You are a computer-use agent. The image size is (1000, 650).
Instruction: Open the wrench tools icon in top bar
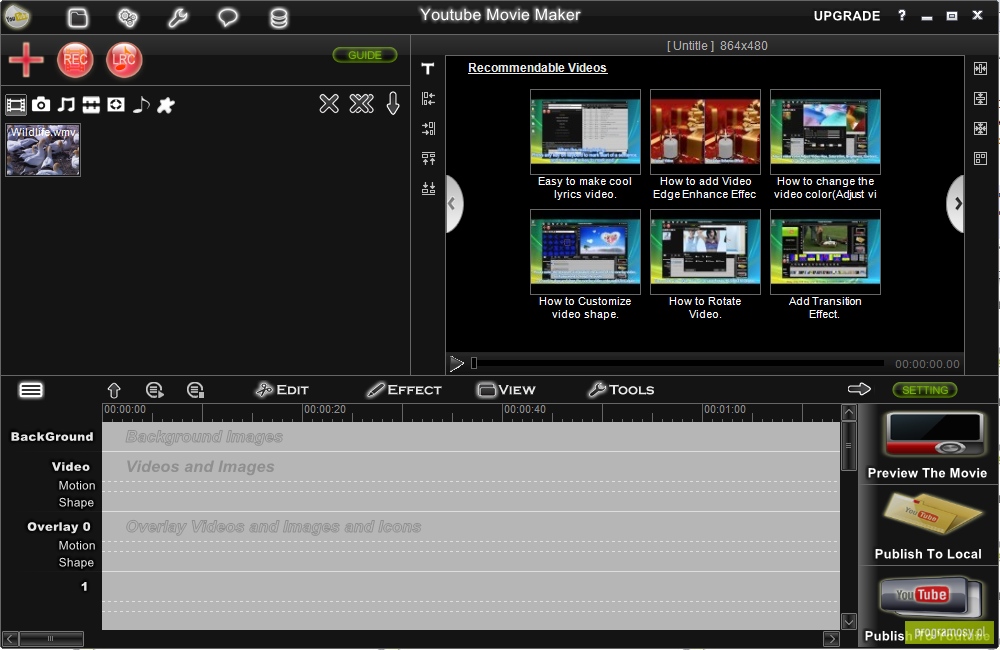[178, 17]
